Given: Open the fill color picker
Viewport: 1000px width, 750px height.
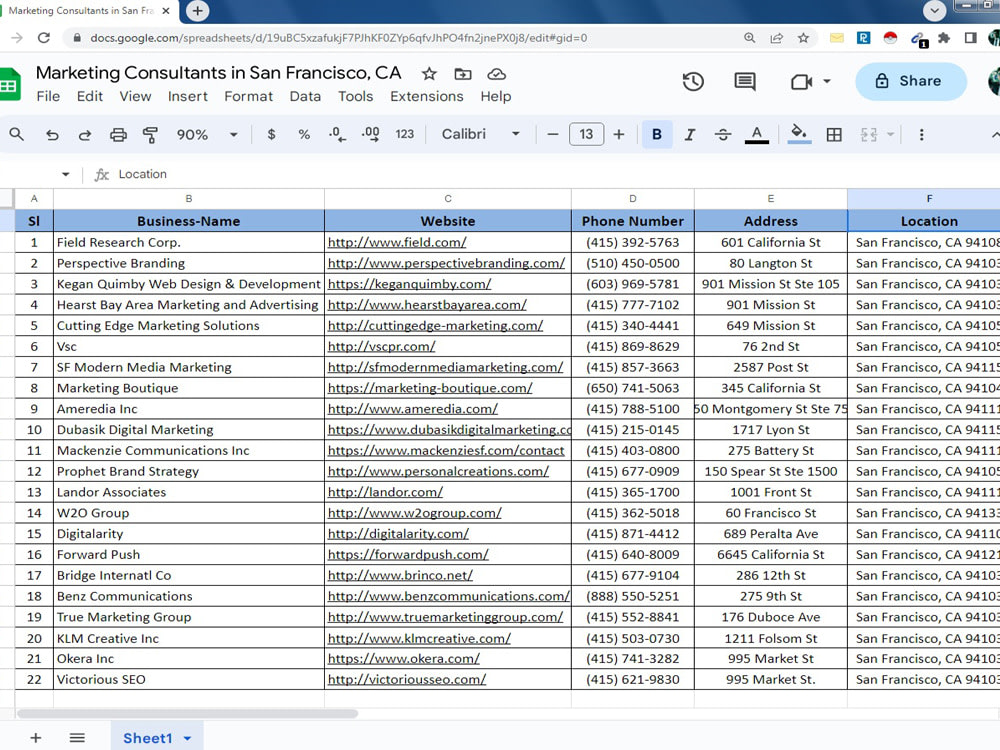Looking at the screenshot, I should click(799, 135).
